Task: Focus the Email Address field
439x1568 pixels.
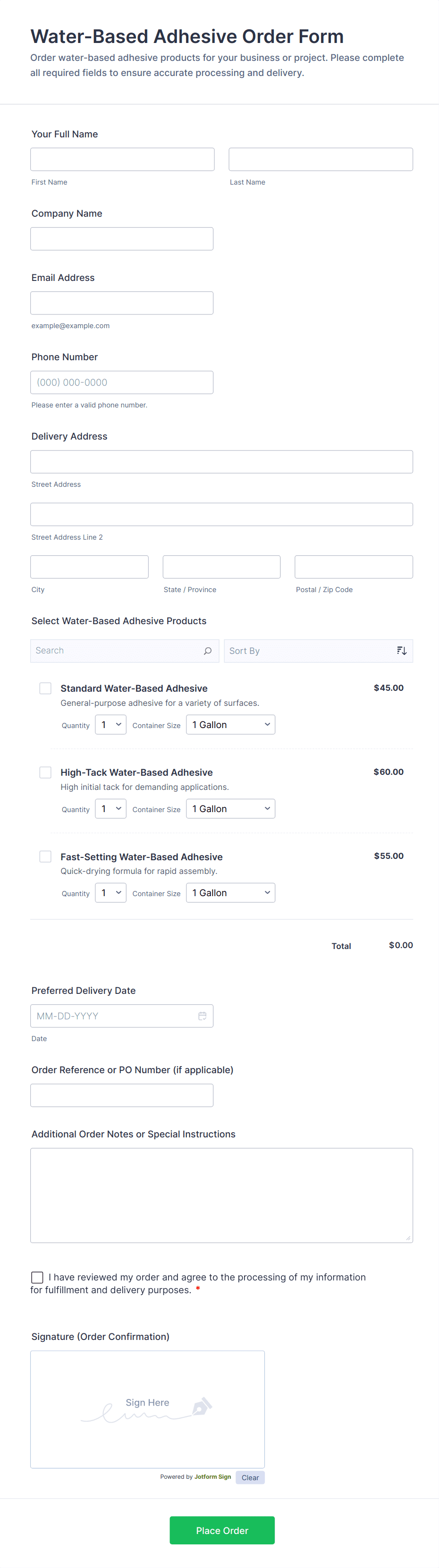Action: [x=122, y=303]
